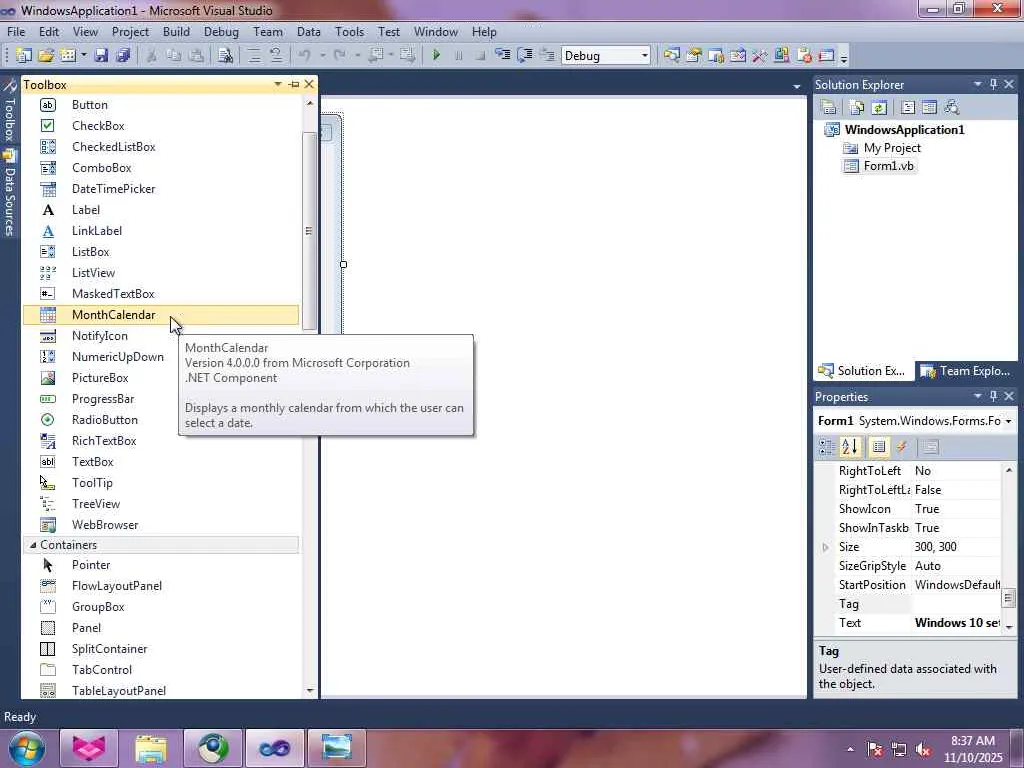Open the Windows Start orb
The image size is (1024, 768).
point(27,748)
